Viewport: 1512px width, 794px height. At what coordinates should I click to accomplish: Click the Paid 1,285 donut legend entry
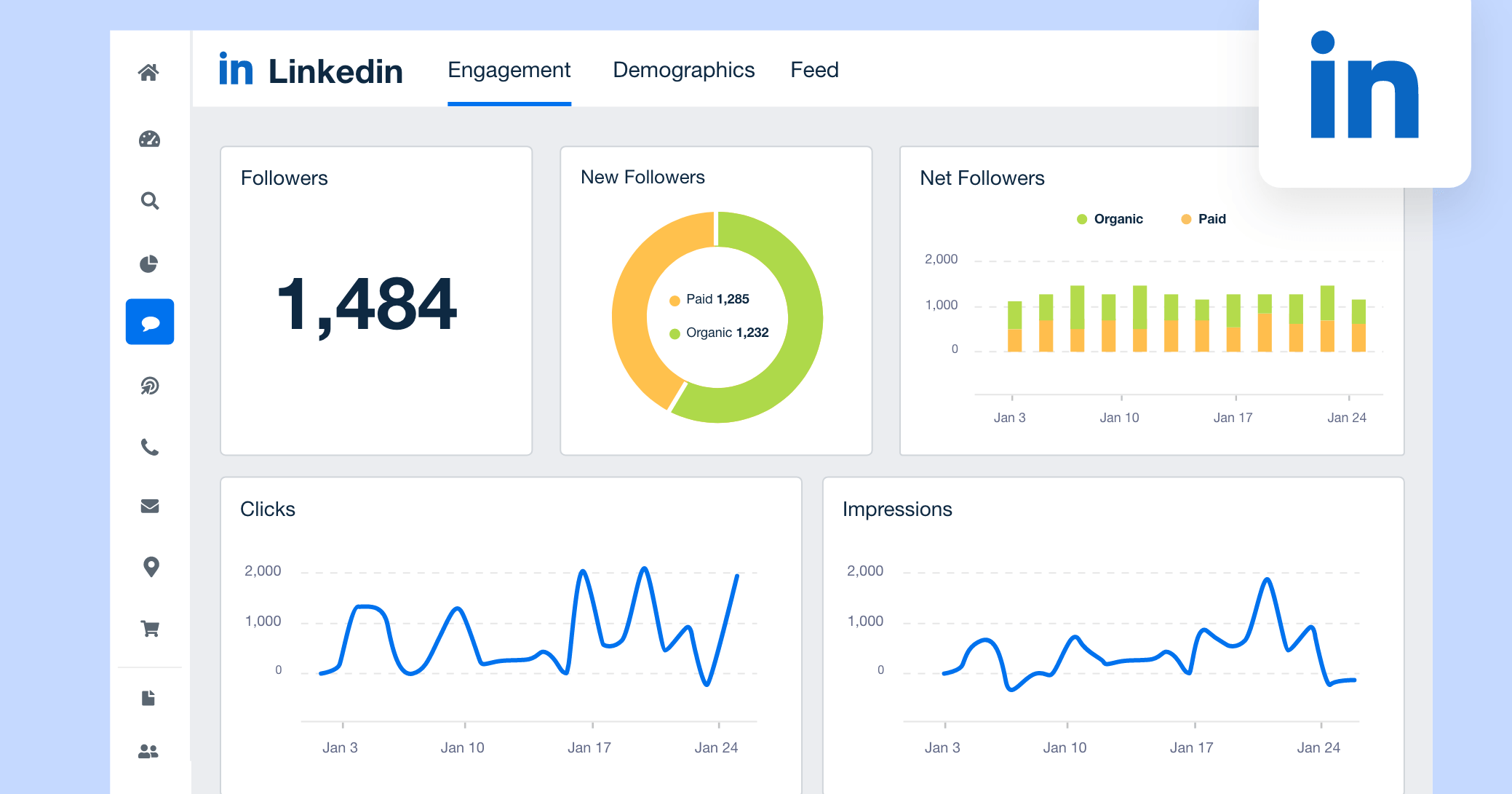pos(709,299)
